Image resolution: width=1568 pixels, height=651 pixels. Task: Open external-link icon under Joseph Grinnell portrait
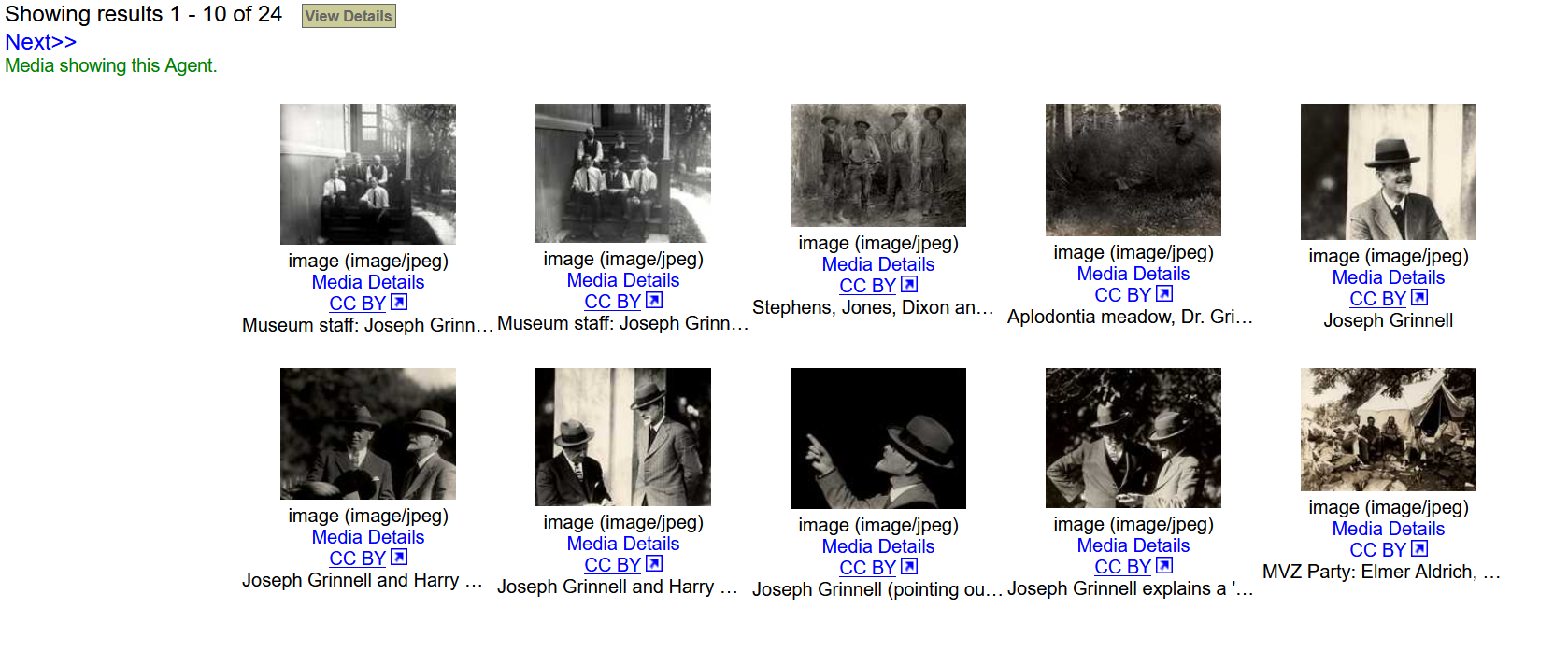point(1419,298)
